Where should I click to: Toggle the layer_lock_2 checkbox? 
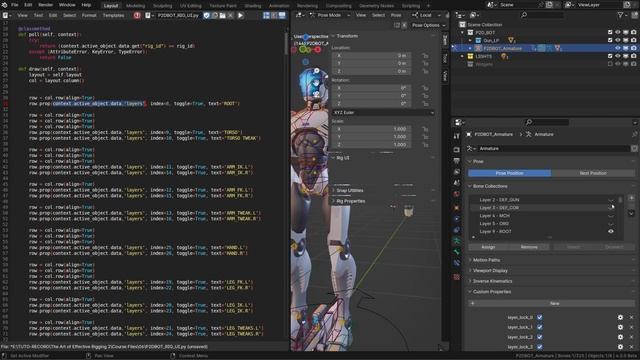pos(540,337)
